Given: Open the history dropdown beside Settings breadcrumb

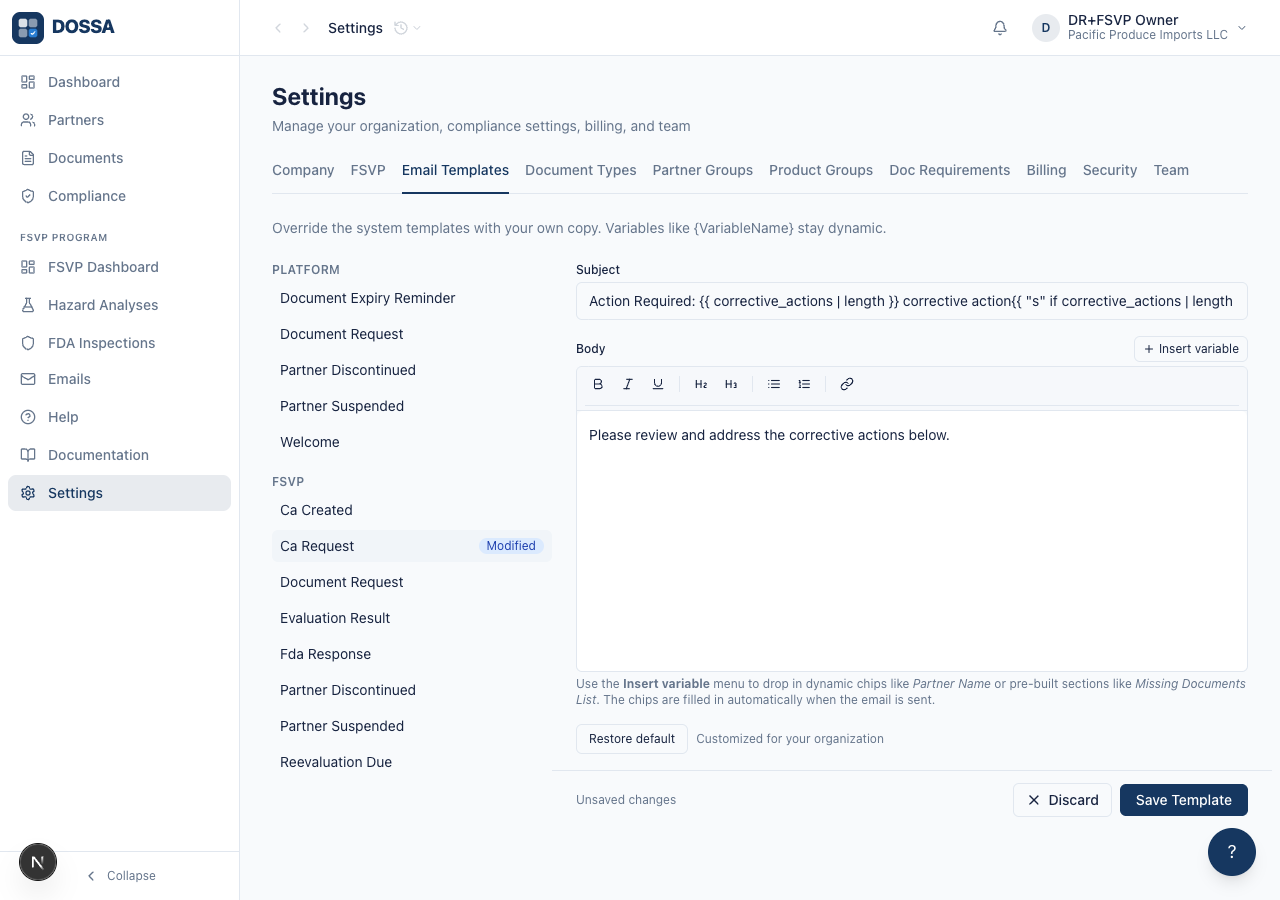Looking at the screenshot, I should (x=407, y=28).
